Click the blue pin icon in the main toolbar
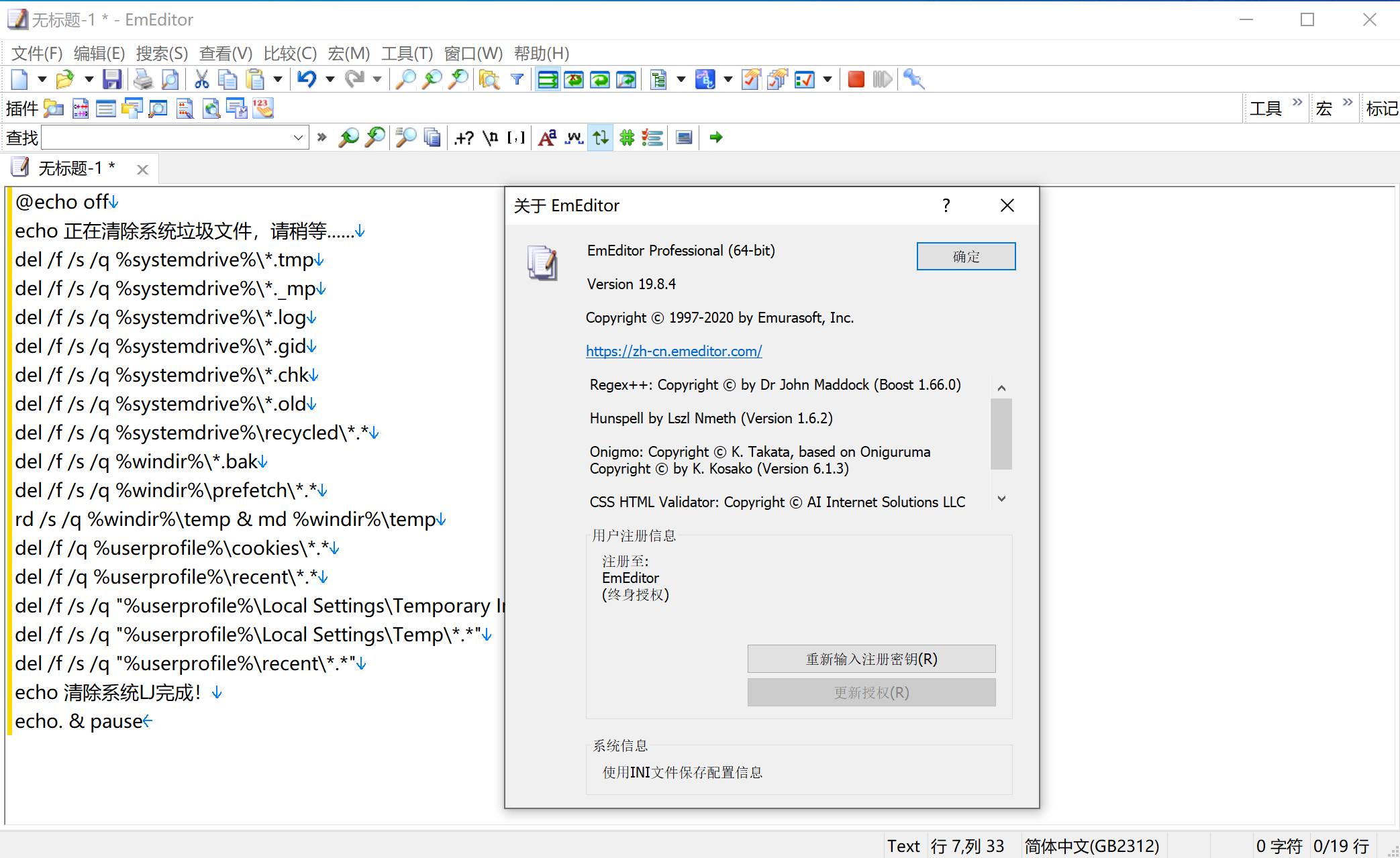 (913, 80)
